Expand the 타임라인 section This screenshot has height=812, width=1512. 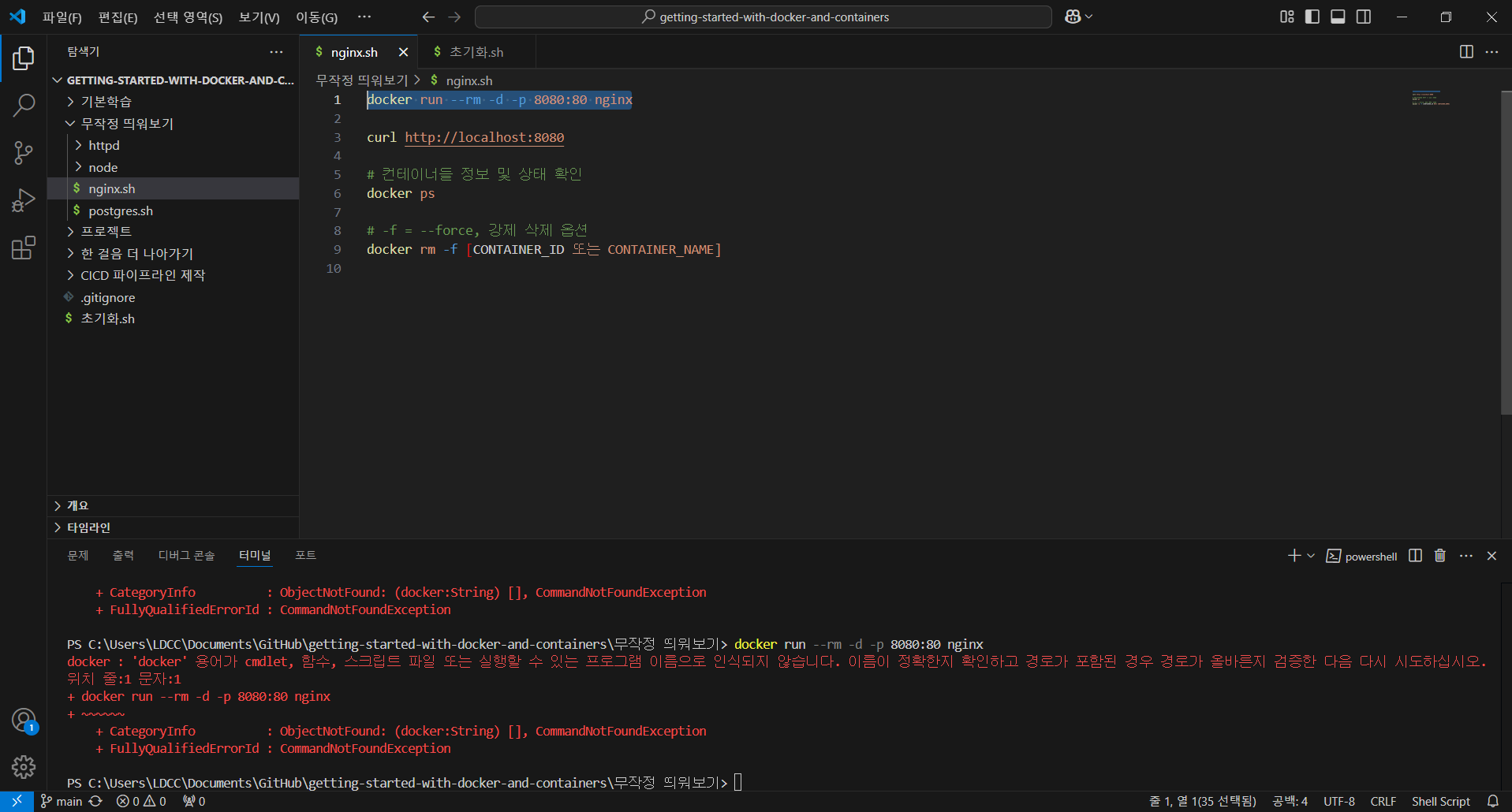tap(173, 527)
